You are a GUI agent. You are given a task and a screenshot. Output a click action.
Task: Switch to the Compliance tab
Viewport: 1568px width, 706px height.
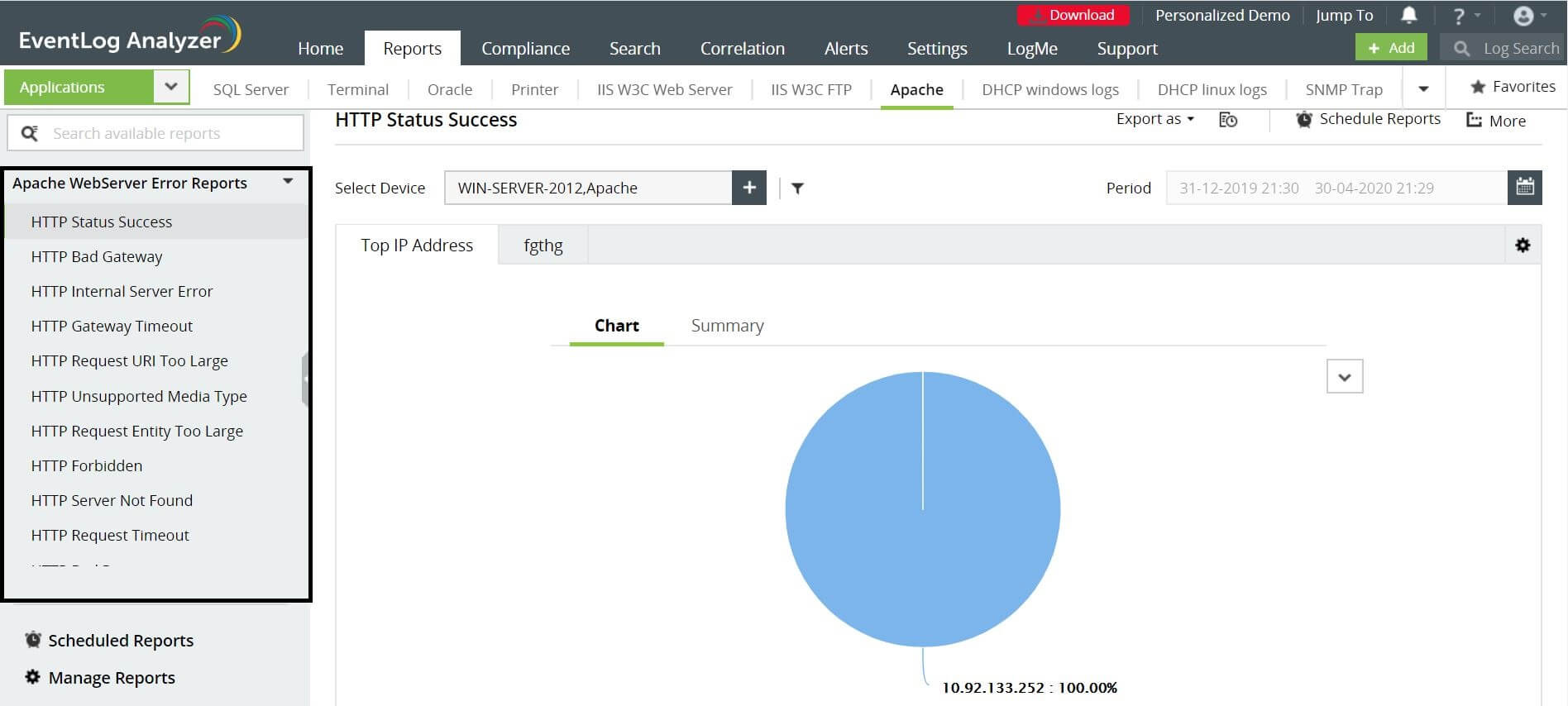click(525, 48)
